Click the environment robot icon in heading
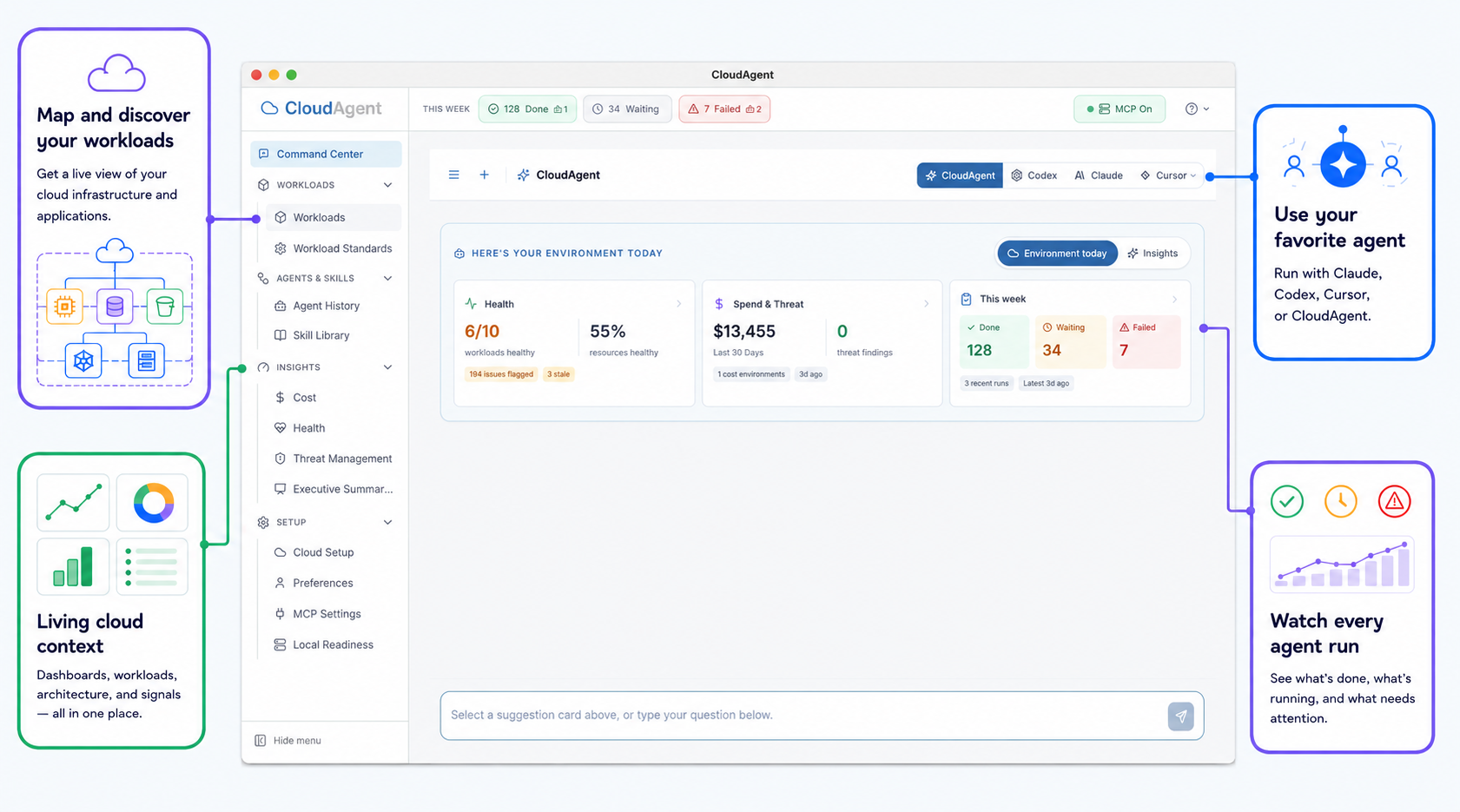 pyautogui.click(x=459, y=254)
